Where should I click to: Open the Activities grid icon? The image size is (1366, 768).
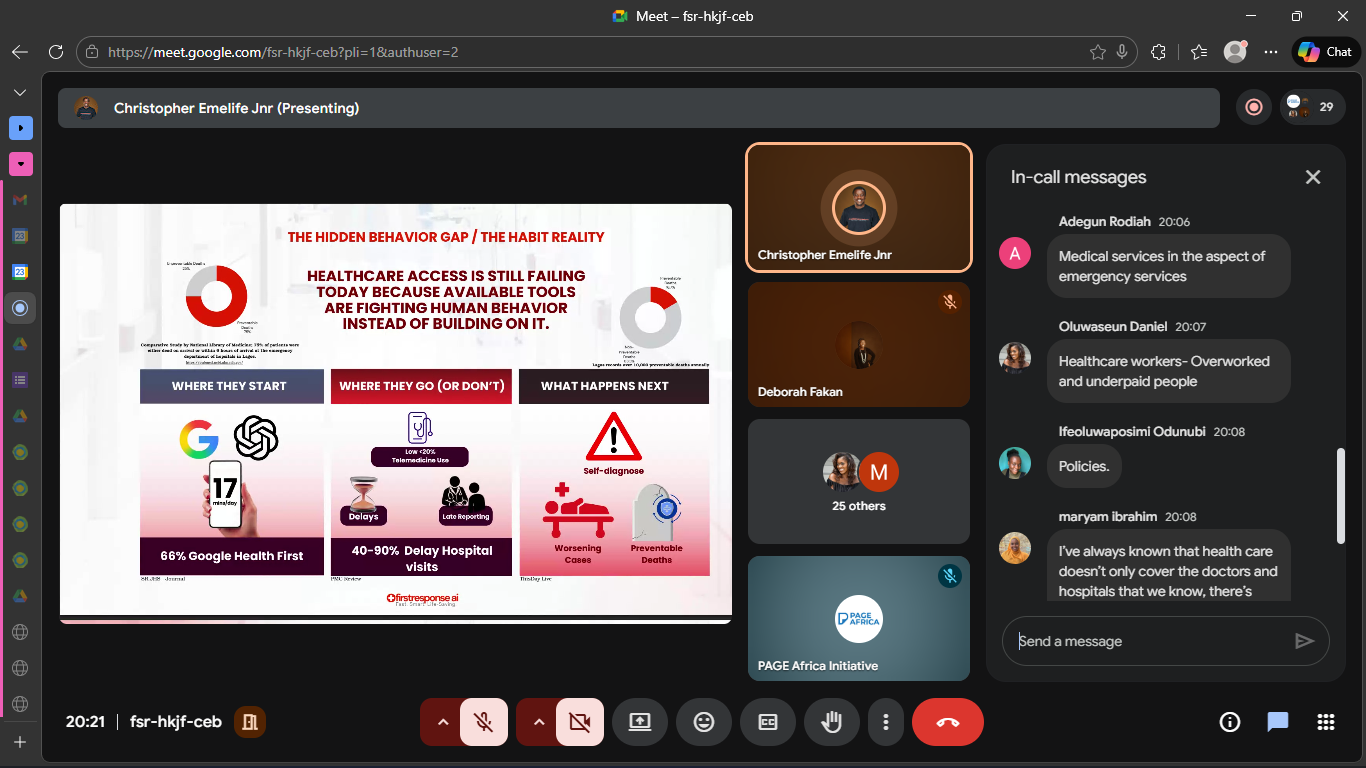pyautogui.click(x=1326, y=722)
